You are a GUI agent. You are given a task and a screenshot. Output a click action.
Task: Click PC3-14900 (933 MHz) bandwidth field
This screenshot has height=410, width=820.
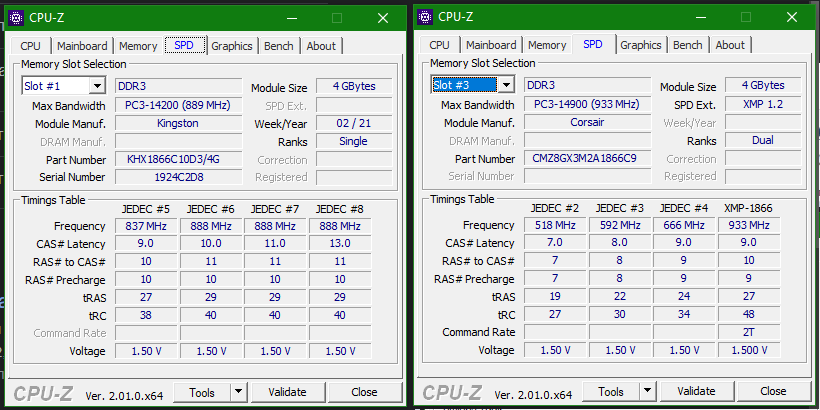(x=587, y=104)
